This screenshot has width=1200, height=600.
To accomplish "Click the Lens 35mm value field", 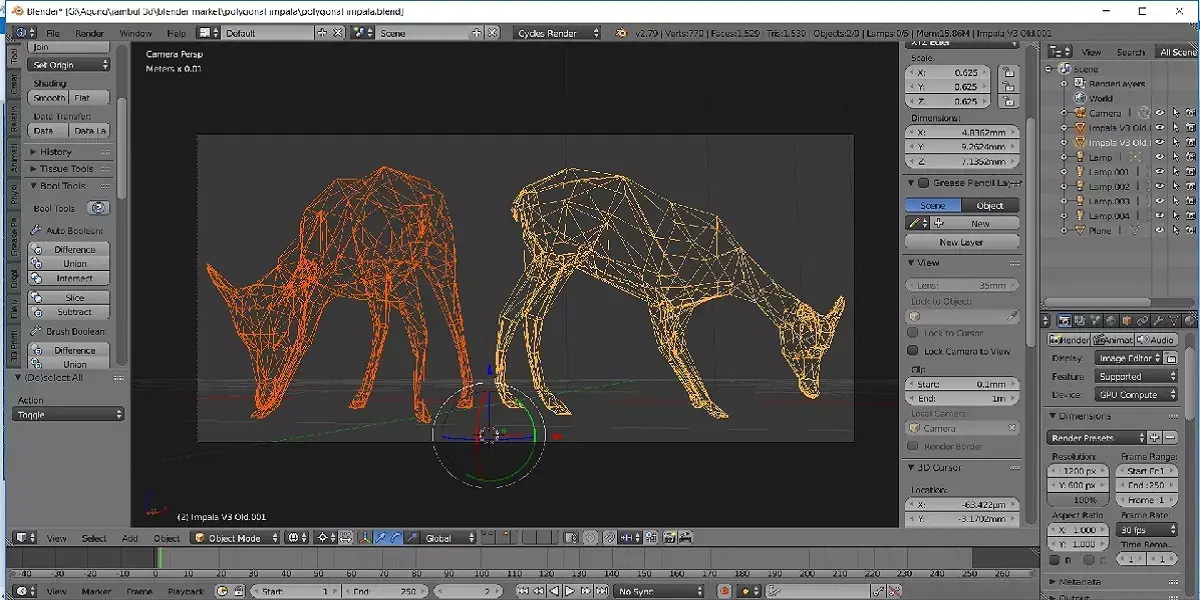I will [x=963, y=285].
